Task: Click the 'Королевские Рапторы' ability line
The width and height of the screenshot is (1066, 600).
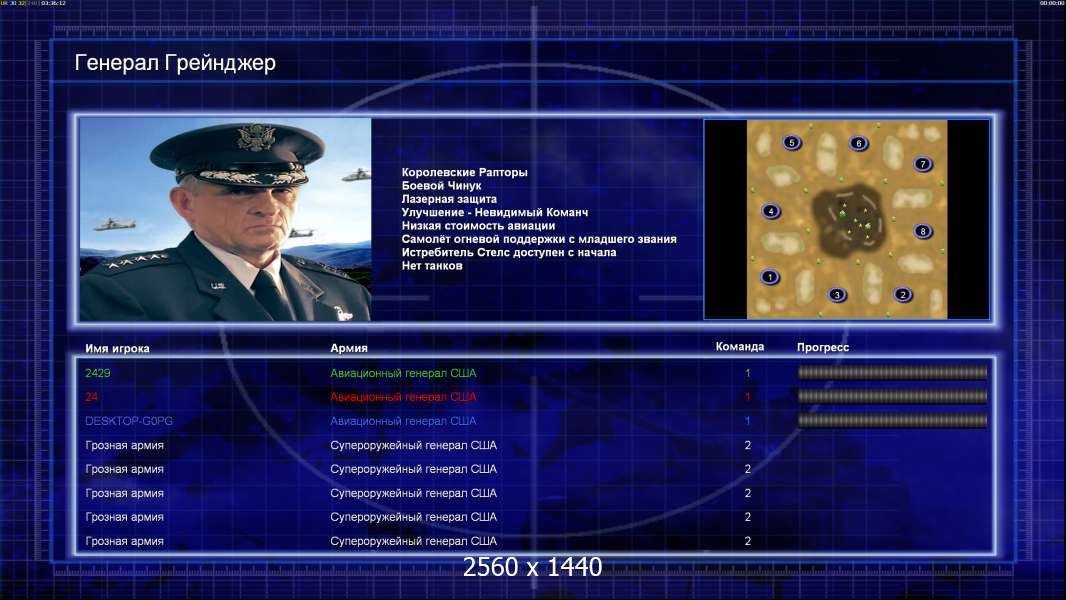Action: (464, 173)
